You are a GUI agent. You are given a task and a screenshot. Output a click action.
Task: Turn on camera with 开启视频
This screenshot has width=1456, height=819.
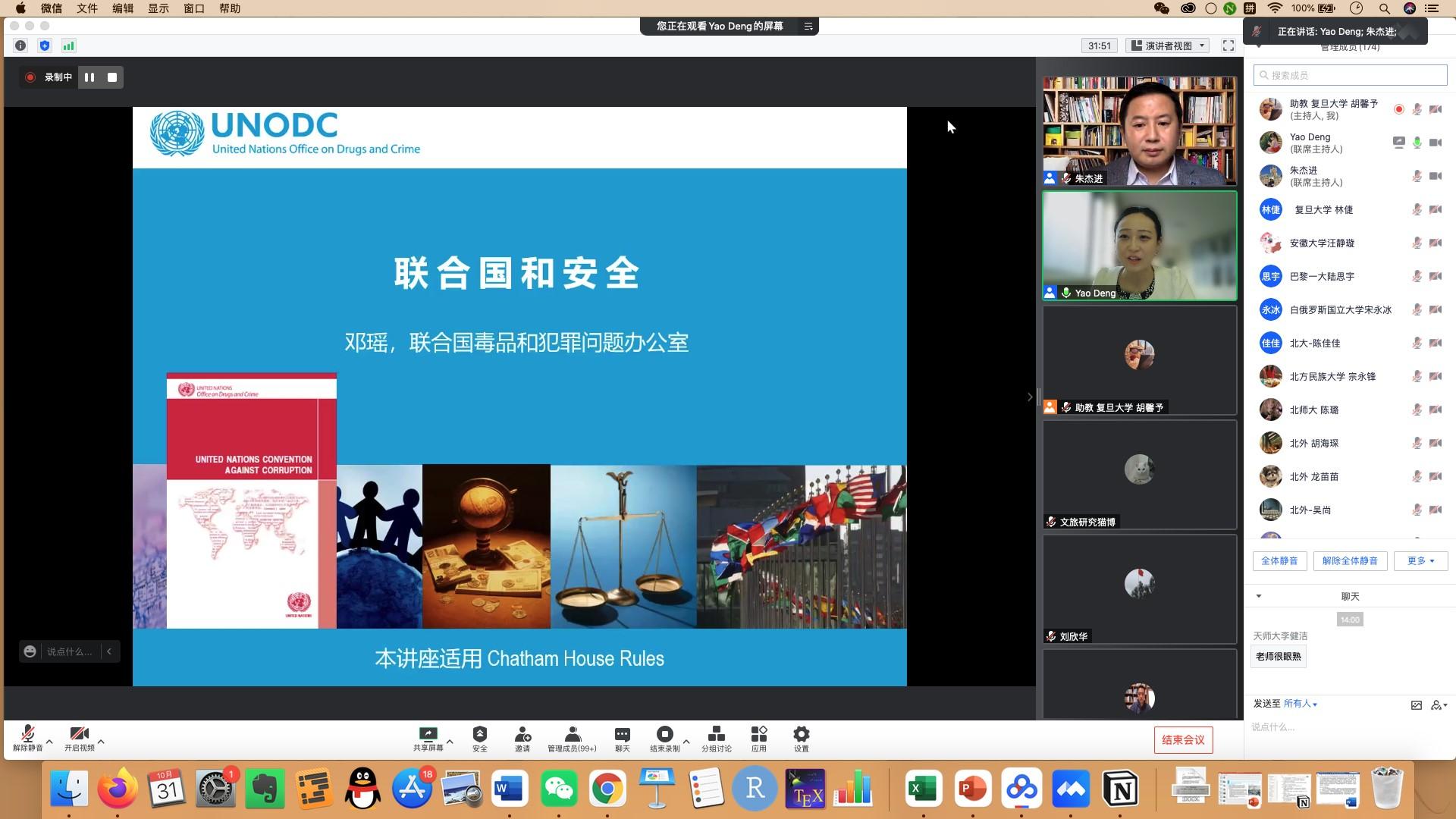coord(79,739)
